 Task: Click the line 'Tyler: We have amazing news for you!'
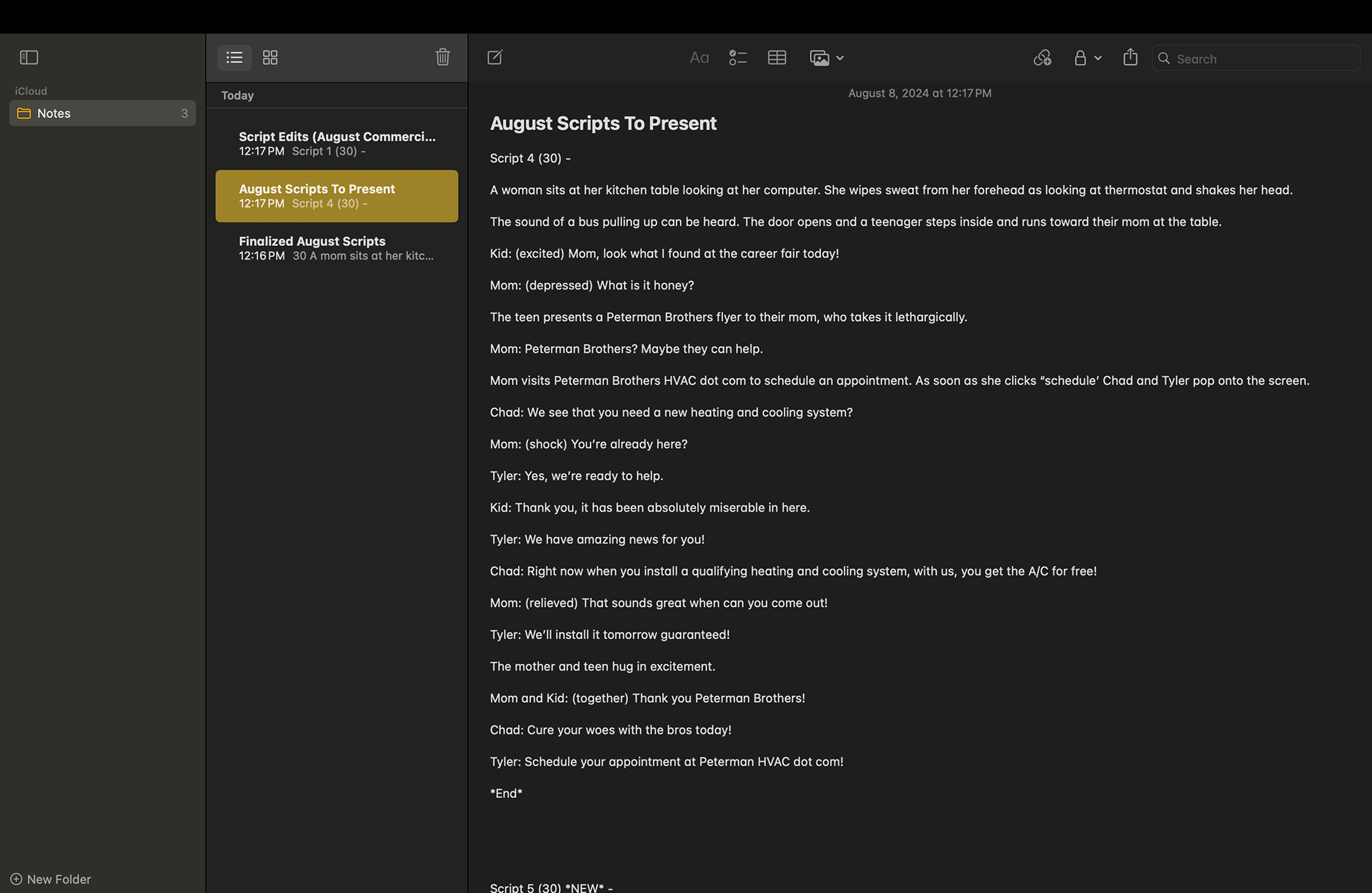pyautogui.click(x=597, y=539)
